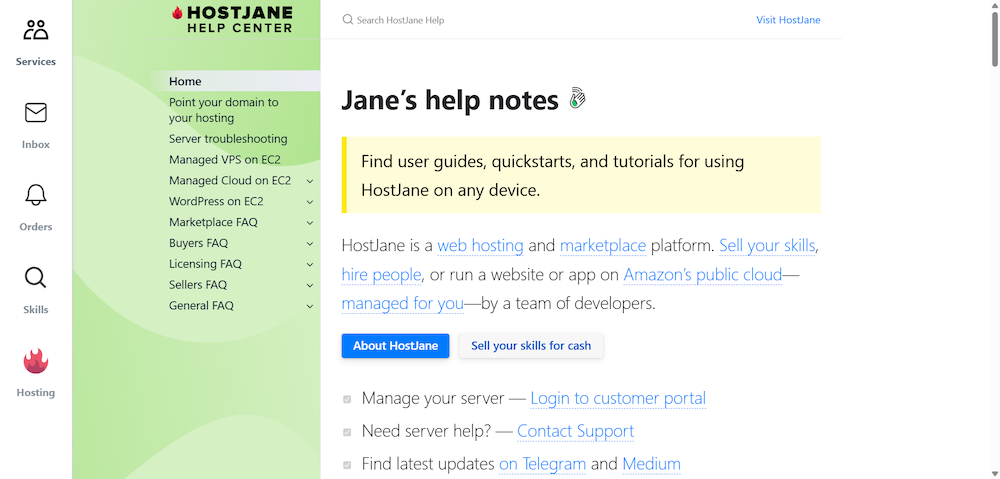Viewport: 1000px width, 479px height.
Task: Open the Skills magnifier icon
Action: (x=36, y=278)
